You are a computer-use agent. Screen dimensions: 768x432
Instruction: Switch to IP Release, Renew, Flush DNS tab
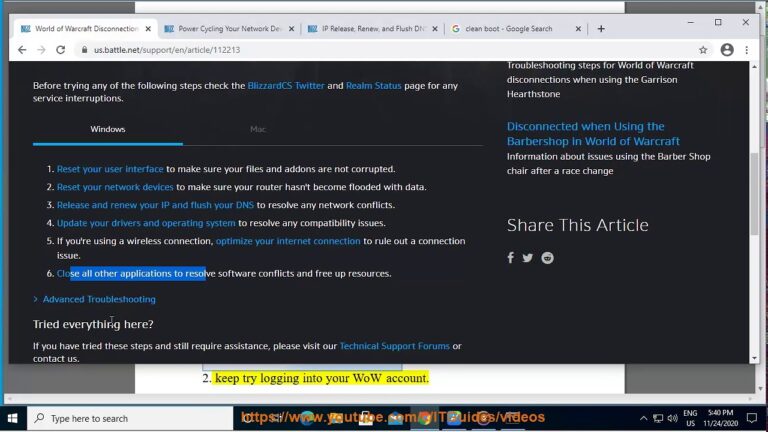coord(373,29)
